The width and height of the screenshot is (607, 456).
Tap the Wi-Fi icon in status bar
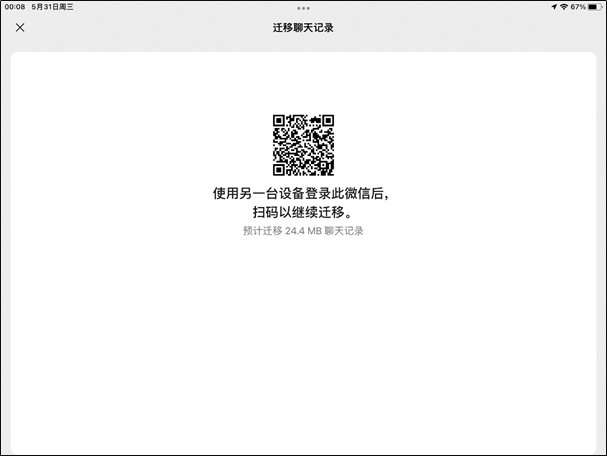(x=564, y=7)
